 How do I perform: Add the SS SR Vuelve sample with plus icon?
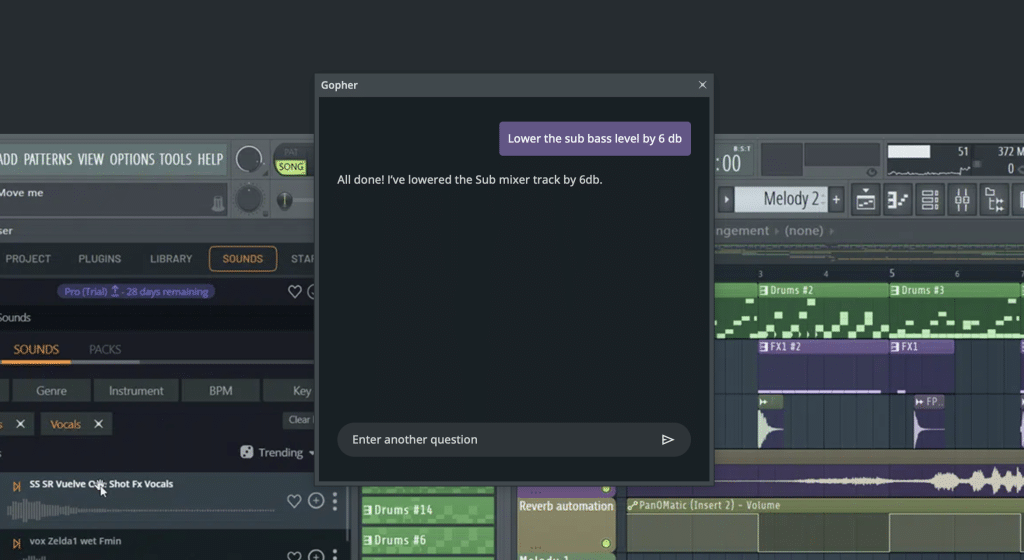coord(316,501)
